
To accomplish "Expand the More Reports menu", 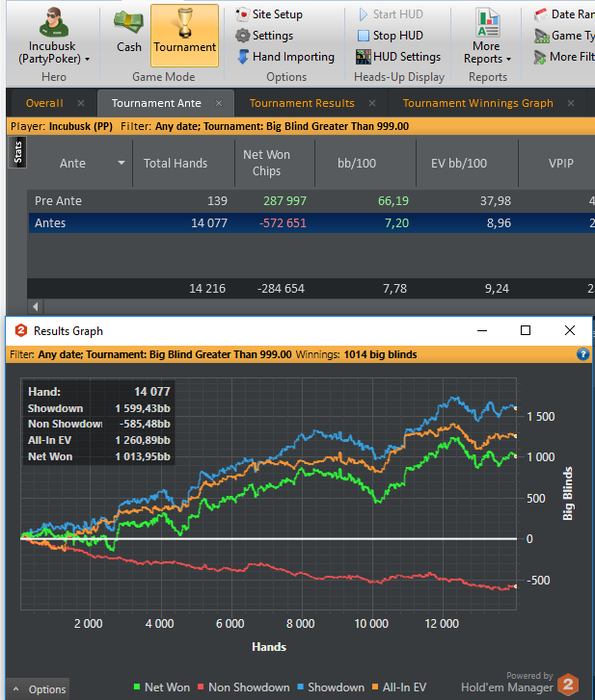I will [x=487, y=37].
